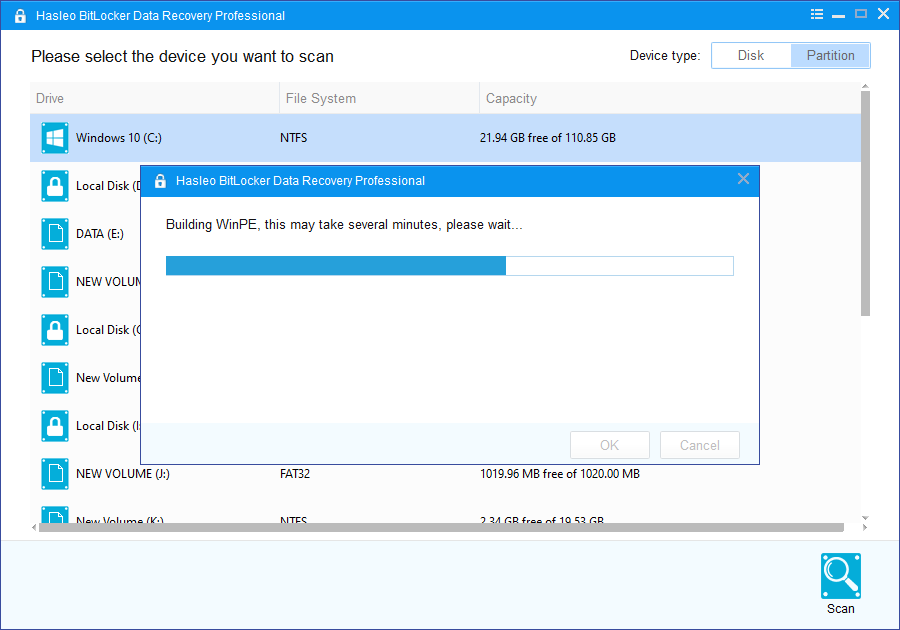Click the scroll up arrow of drive list
This screenshot has height=630, width=900.
(865, 87)
